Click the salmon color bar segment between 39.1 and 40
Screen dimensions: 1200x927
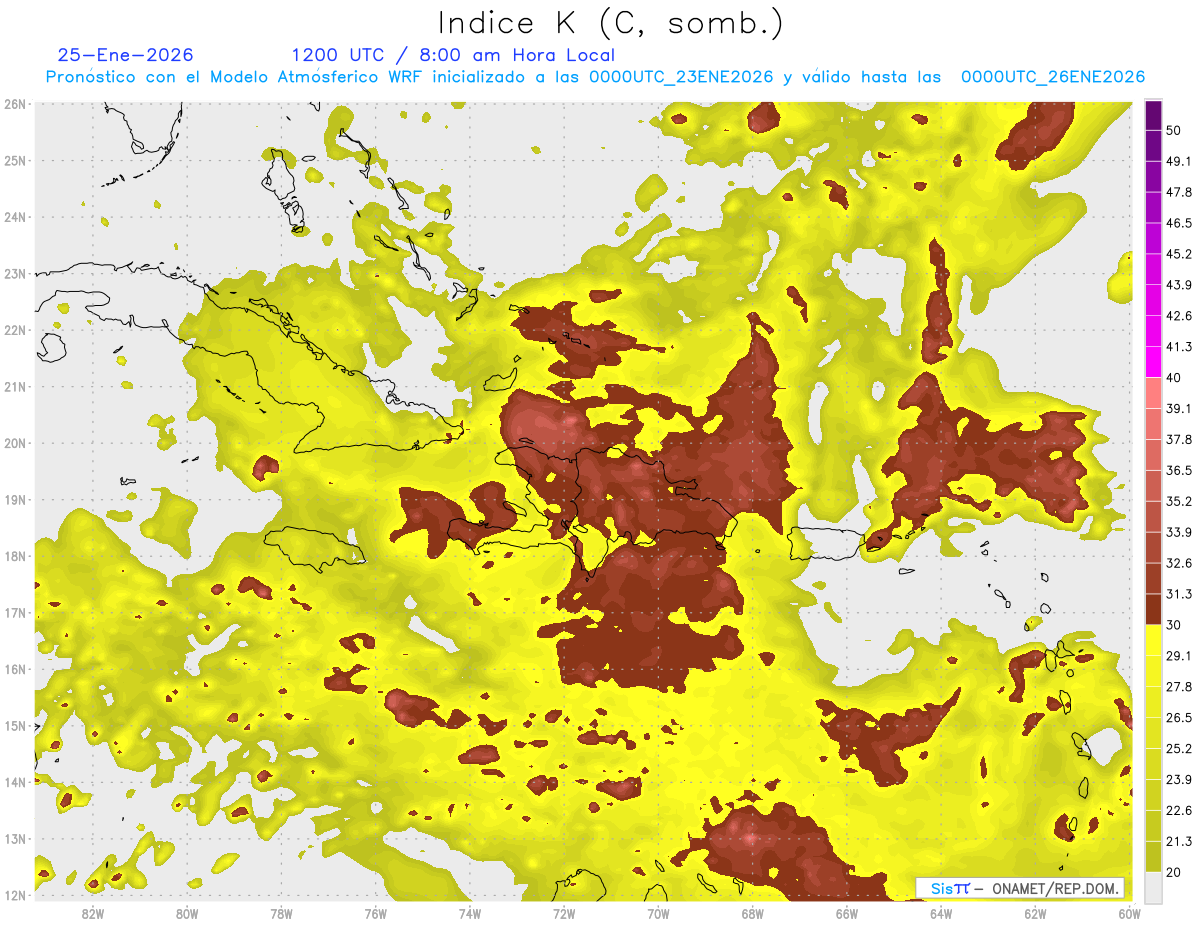pos(1153,393)
